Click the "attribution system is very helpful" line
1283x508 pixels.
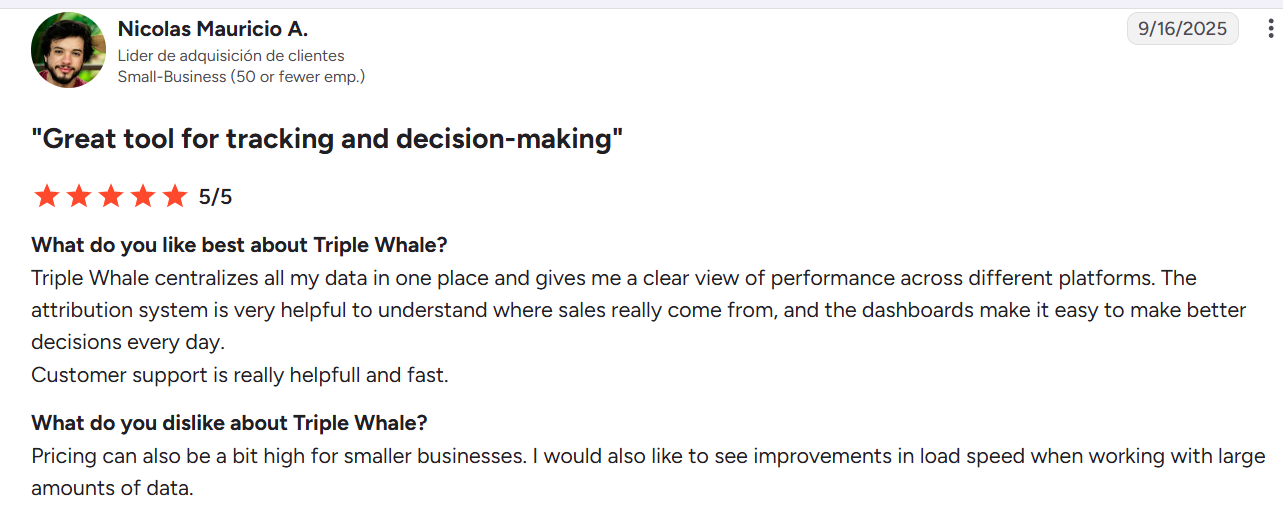pos(639,310)
